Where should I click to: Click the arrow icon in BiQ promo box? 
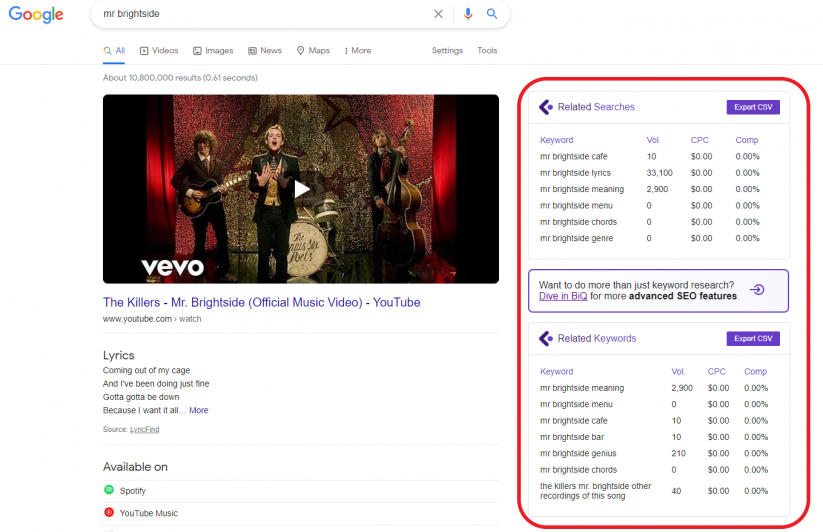pyautogui.click(x=757, y=290)
